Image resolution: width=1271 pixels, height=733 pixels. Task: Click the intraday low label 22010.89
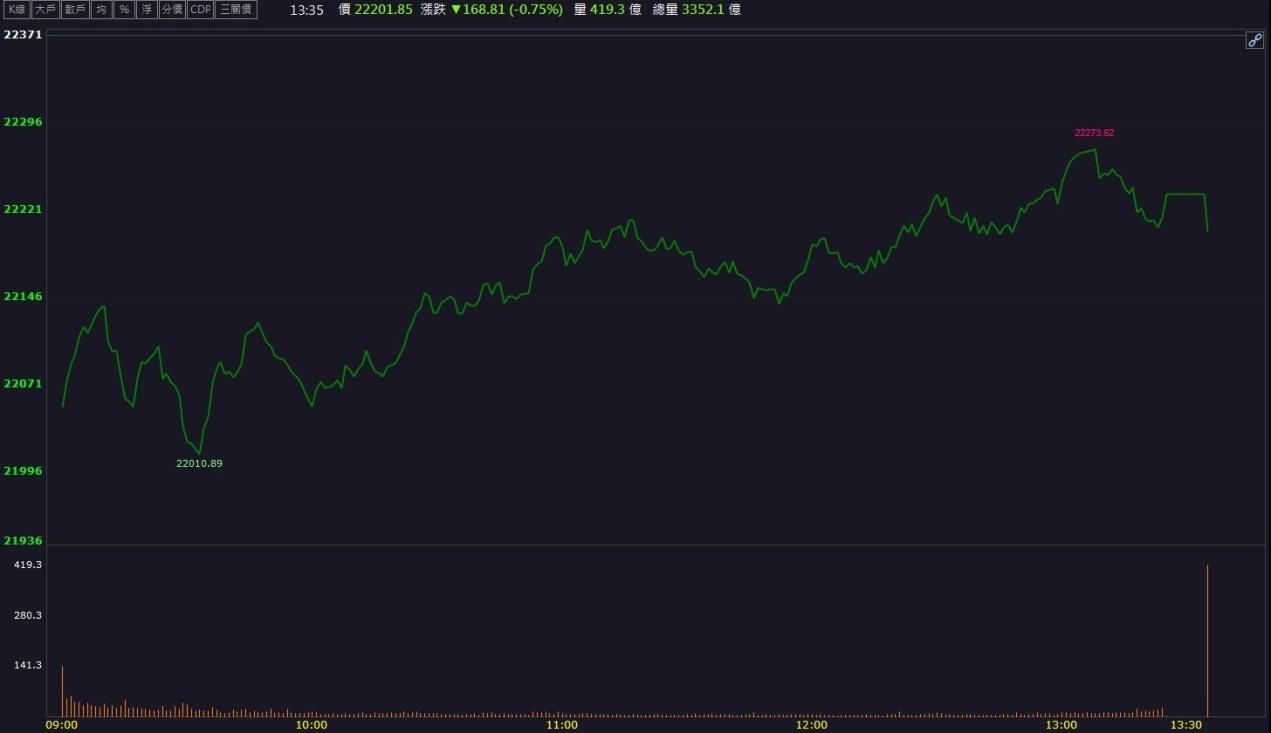tap(199, 464)
